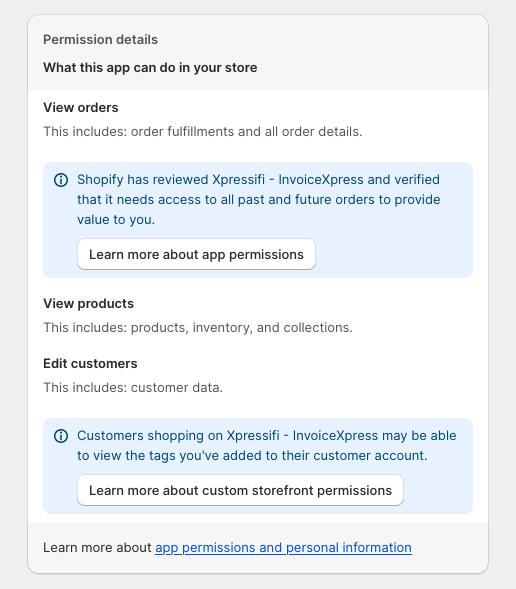Click the View products heading

pos(89,304)
